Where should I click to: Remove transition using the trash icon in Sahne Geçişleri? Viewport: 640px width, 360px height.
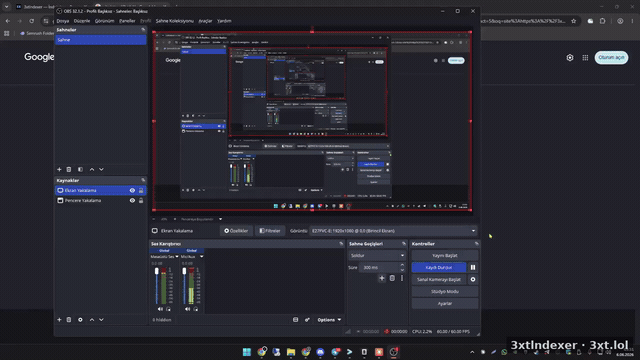[x=392, y=278]
